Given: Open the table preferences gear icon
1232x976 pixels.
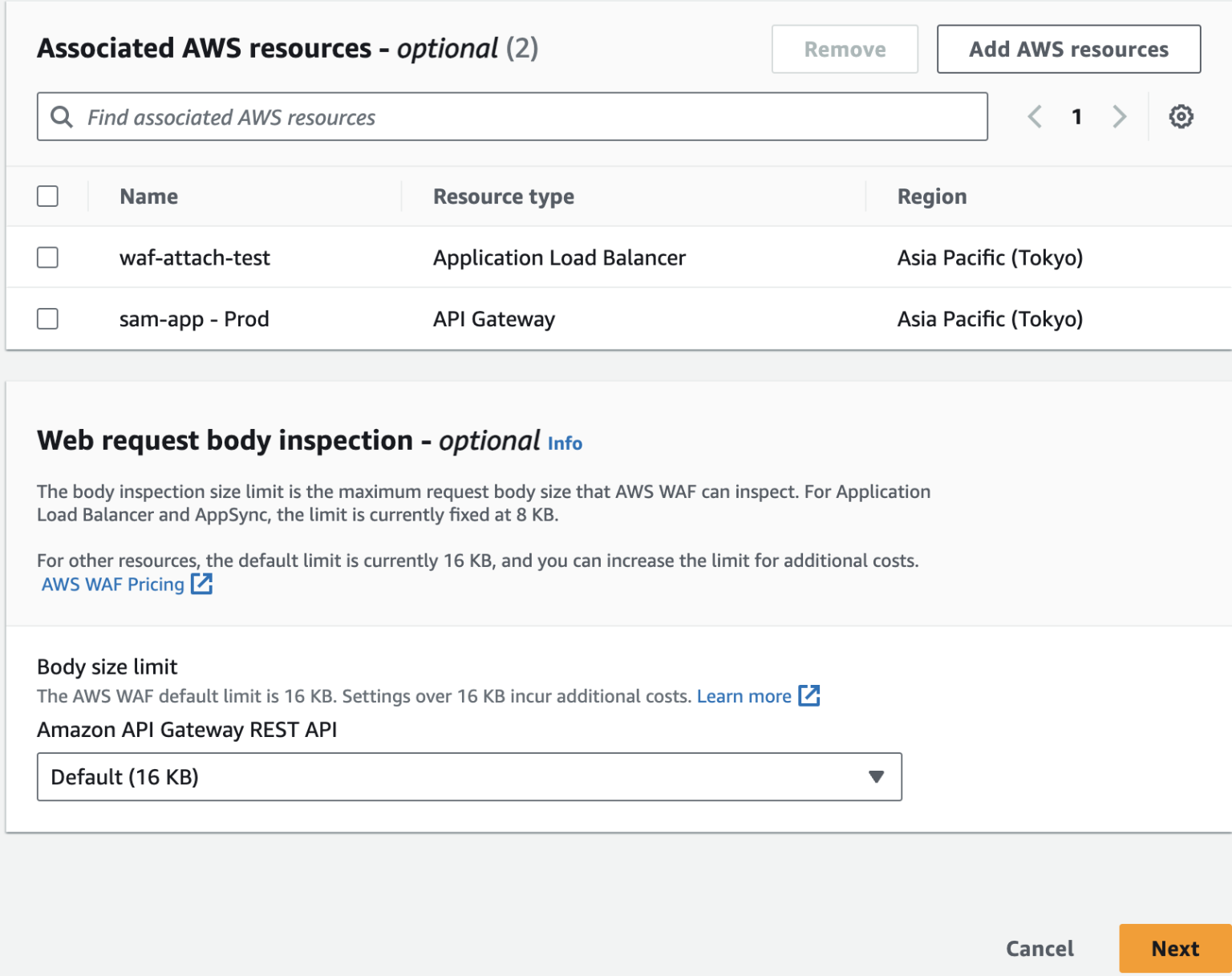Looking at the screenshot, I should tap(1181, 116).
